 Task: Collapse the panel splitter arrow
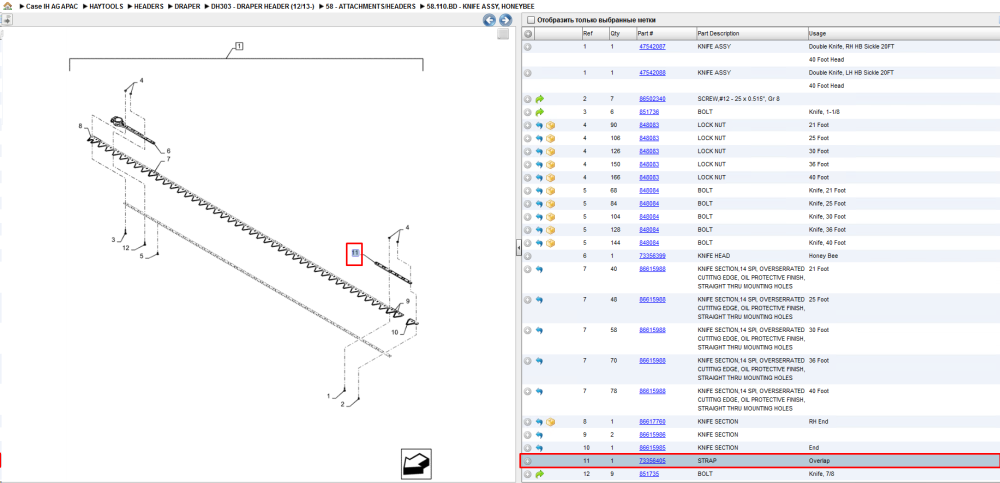518,247
